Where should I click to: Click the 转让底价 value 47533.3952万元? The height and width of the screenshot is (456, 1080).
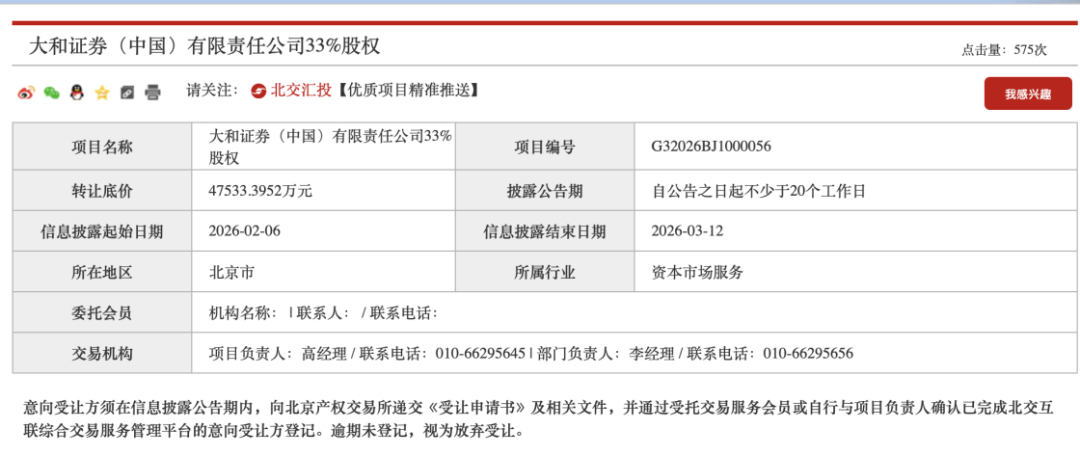(x=260, y=191)
